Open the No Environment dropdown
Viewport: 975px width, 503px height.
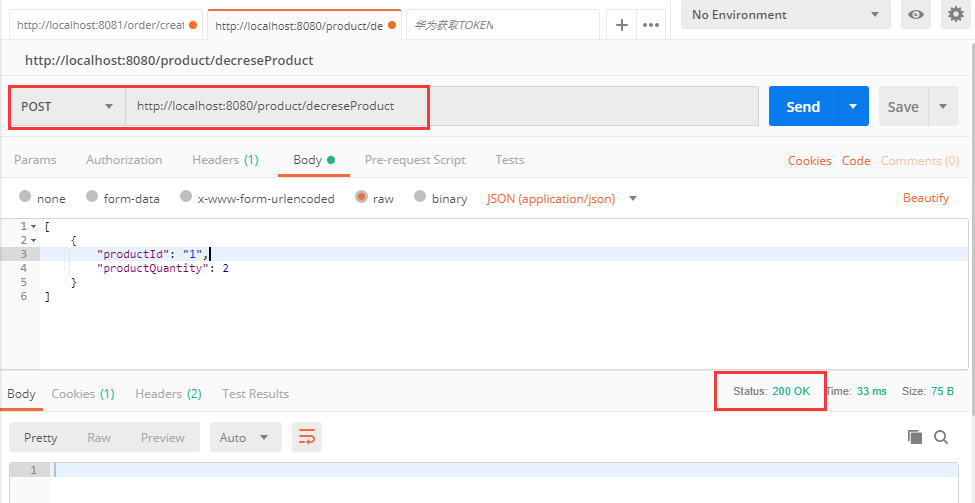click(786, 14)
